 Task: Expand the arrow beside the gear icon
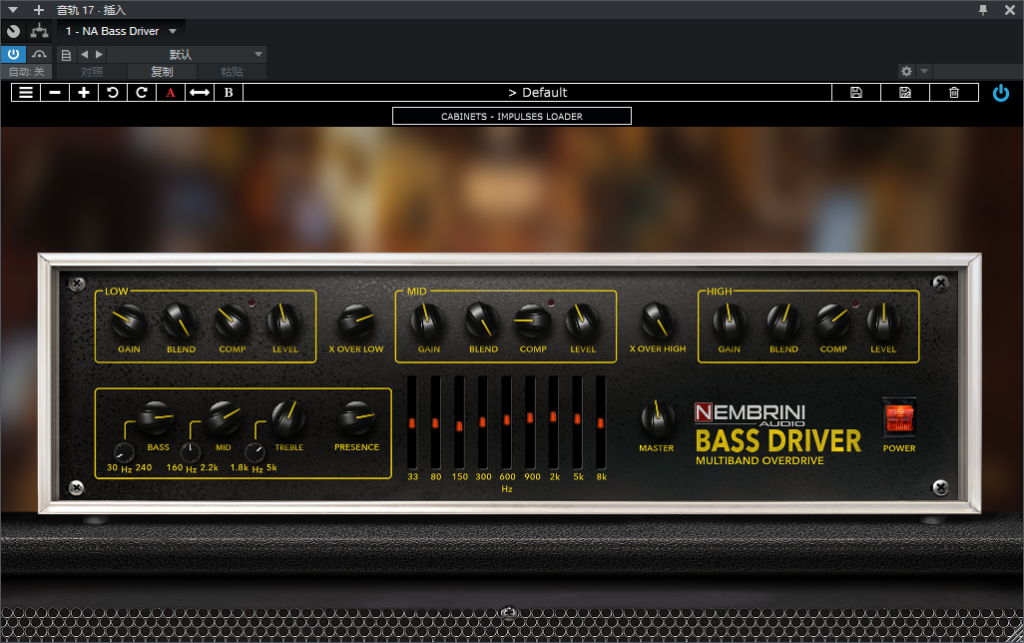(924, 71)
